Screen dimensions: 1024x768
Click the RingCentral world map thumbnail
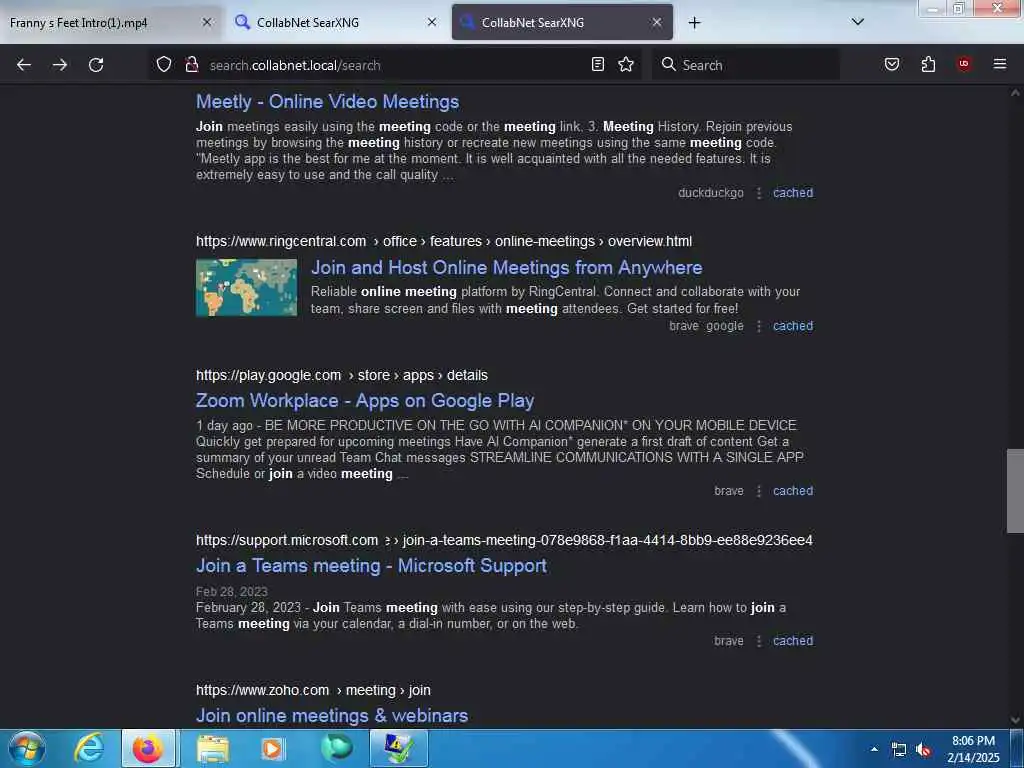coord(246,287)
